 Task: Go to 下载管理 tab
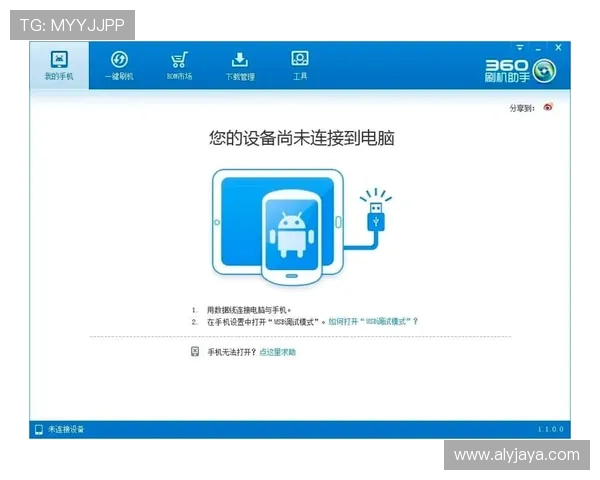coord(240,66)
